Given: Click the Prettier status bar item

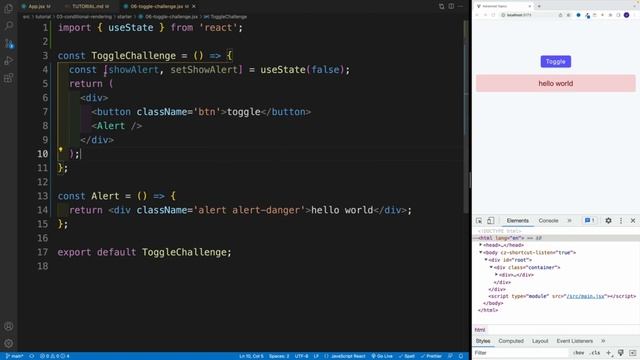Looking at the screenshot, I should pyautogui.click(x=431, y=356).
